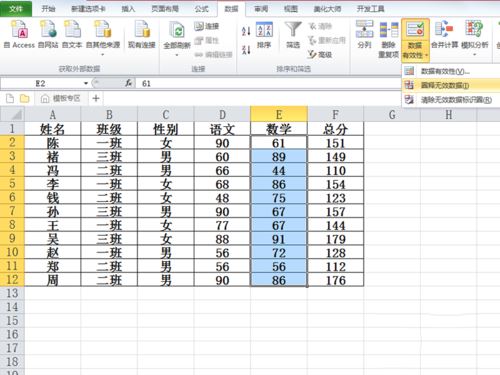Screen dimensions: 500x375
Task: Click name cell 赵 in row 10
Action: 53,253
